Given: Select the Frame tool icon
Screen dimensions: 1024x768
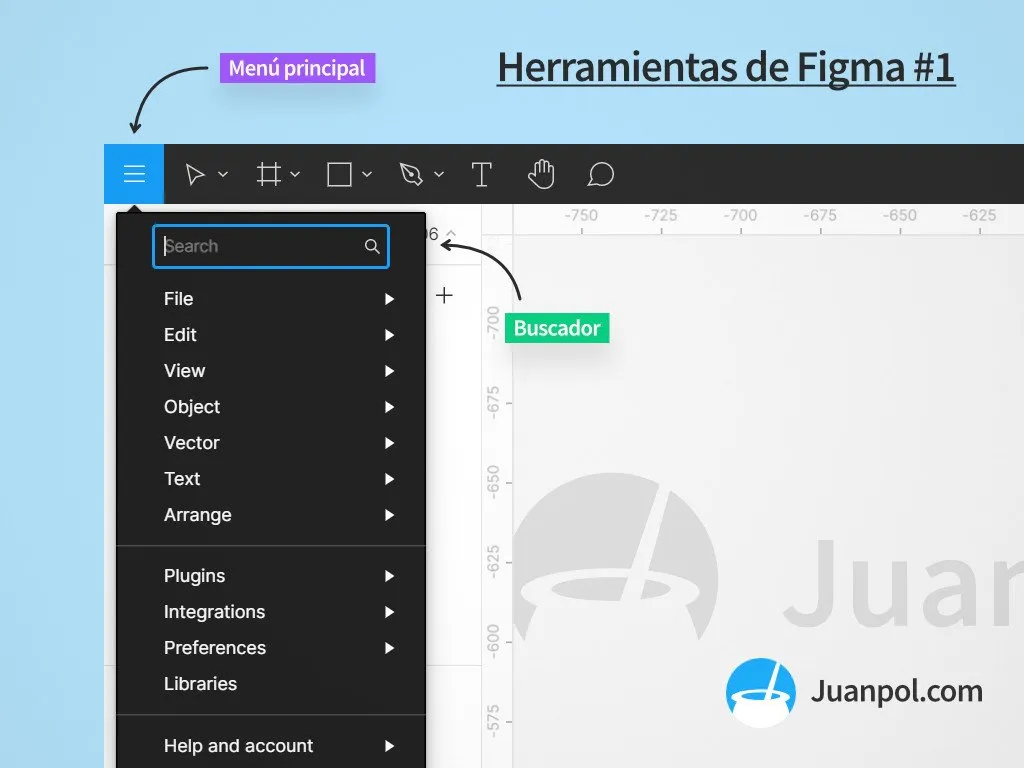Looking at the screenshot, I should tap(268, 174).
